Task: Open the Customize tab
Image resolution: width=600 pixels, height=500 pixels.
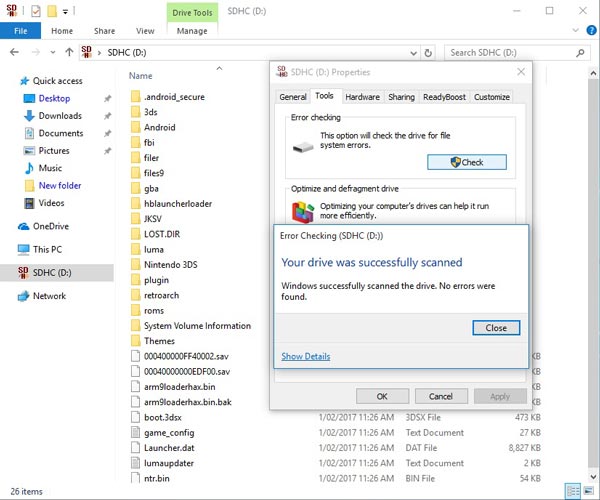Action: click(492, 97)
